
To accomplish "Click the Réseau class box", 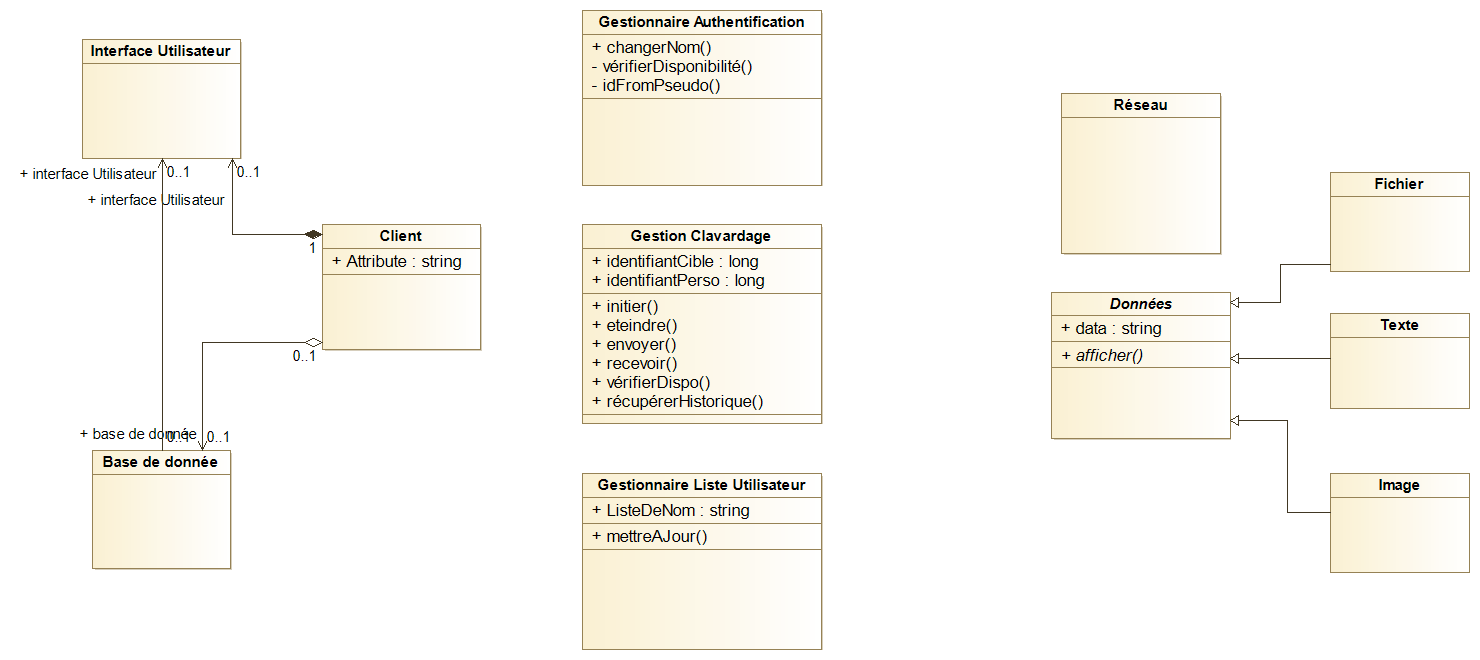I will point(1141,173).
